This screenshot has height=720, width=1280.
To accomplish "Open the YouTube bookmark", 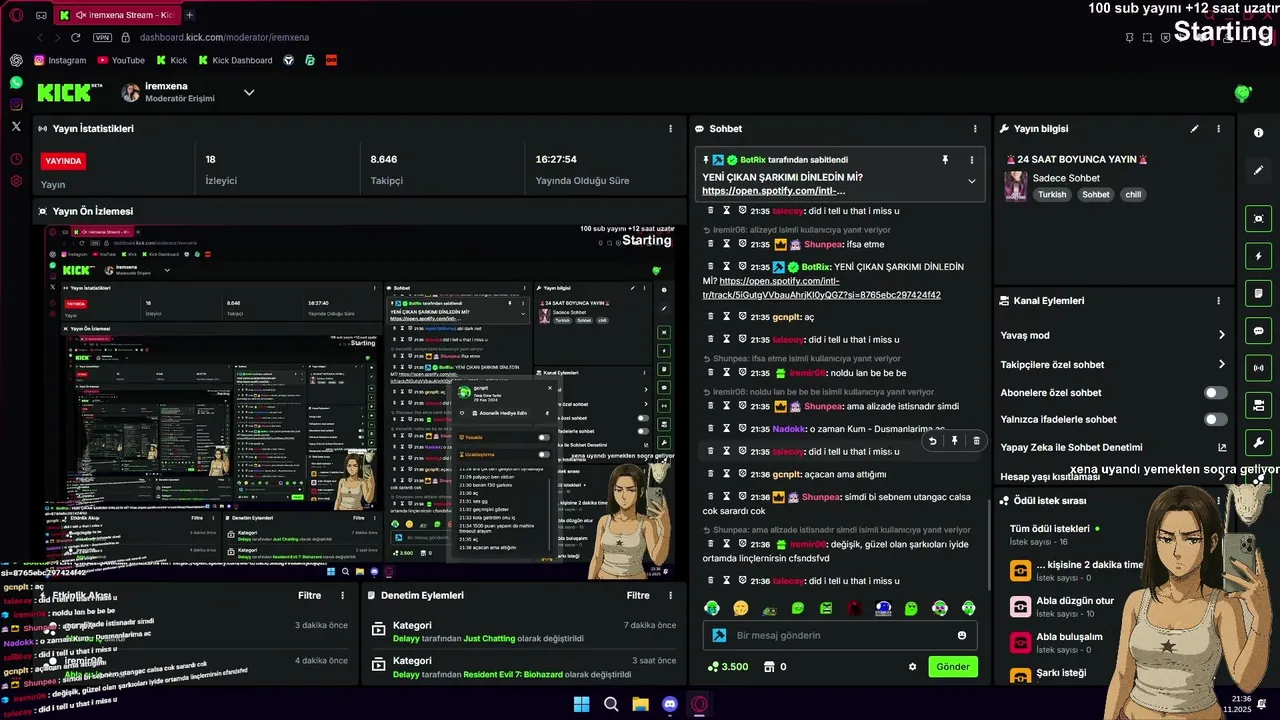I will click(121, 60).
